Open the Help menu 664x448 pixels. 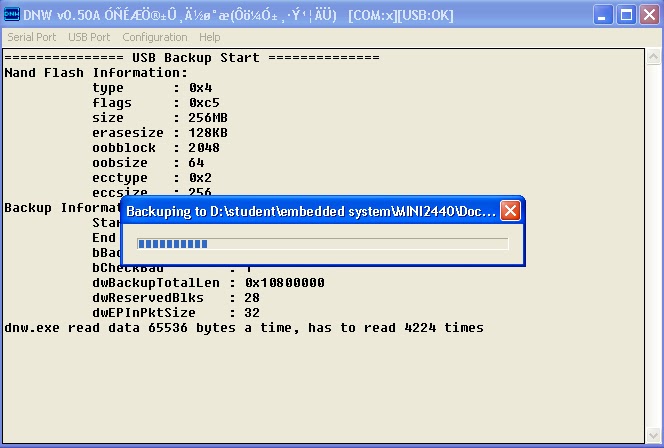(210, 37)
